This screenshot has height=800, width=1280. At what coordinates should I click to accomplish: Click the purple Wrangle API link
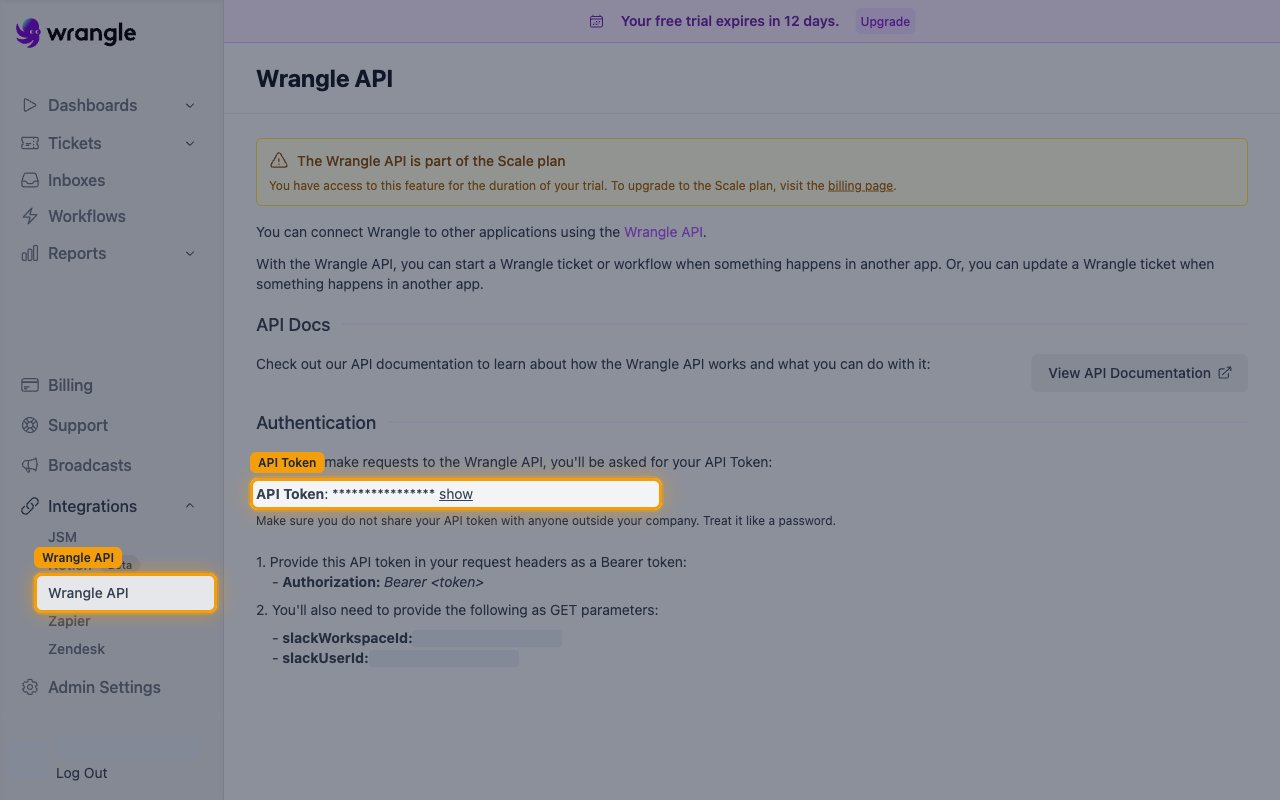664,232
